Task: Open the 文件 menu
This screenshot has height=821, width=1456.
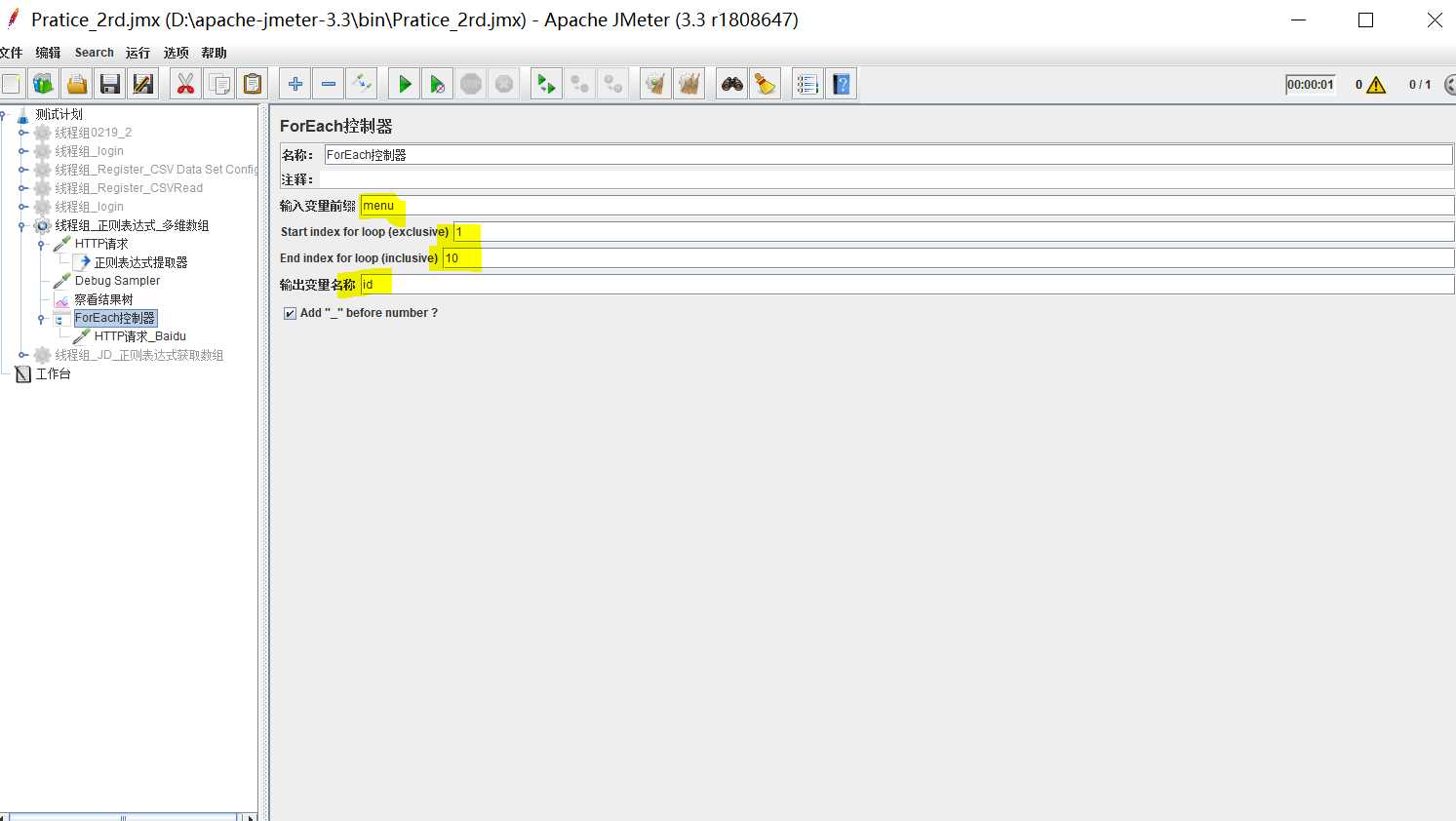Action: coord(11,53)
